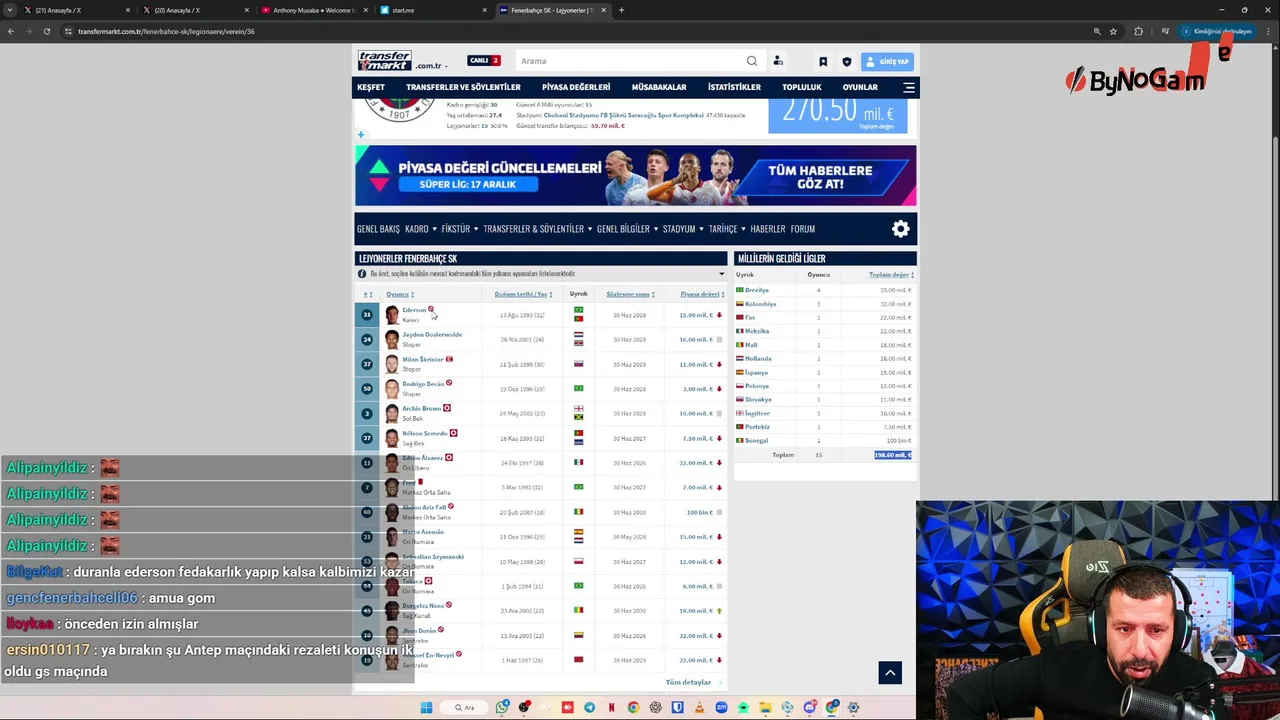Viewport: 1280px width, 720px height.
Task: Open ChatGPT icon in the taskbar
Action: tap(655, 707)
